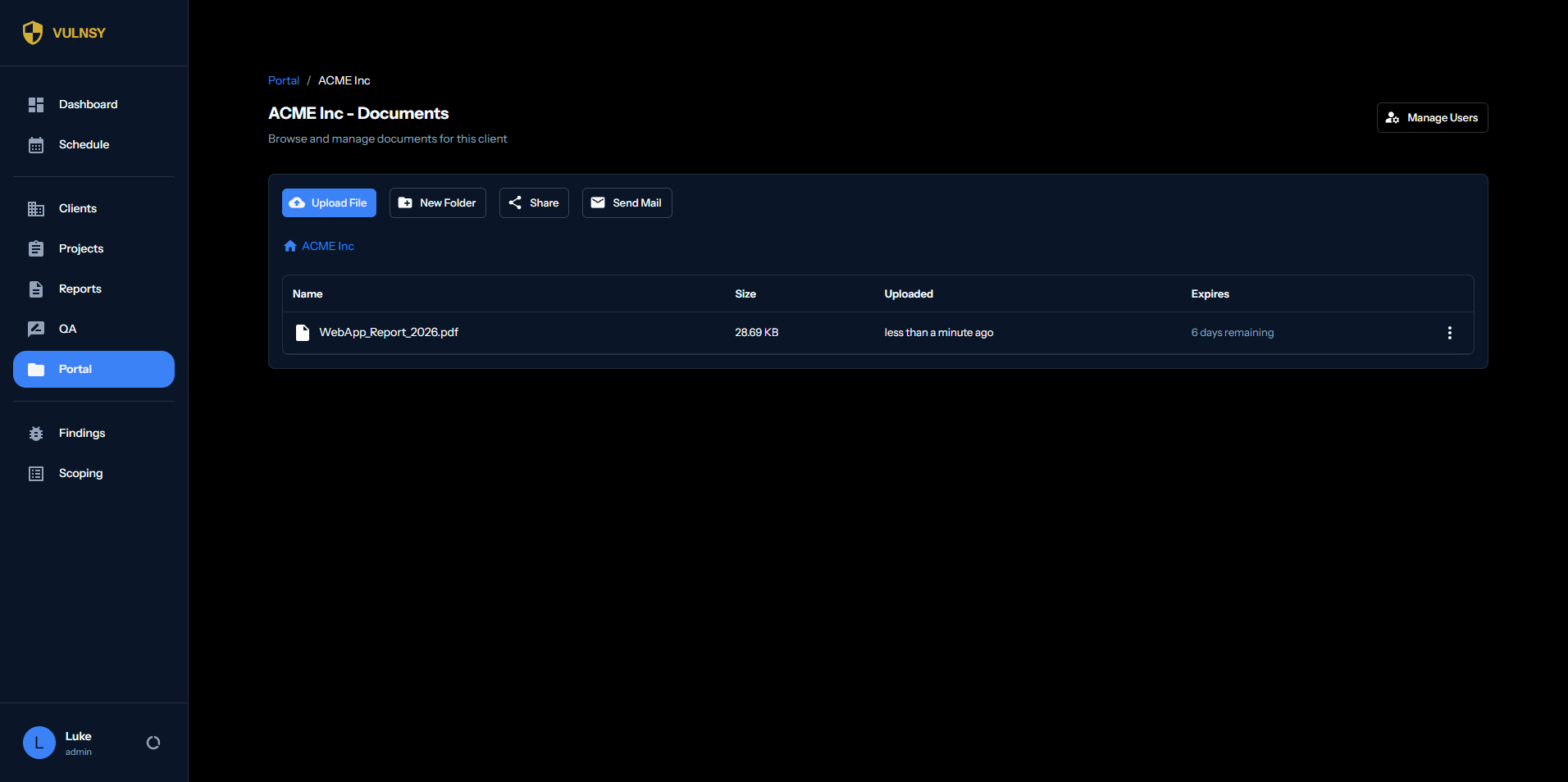Screen dimensions: 1568x782
Task: Click the refresh spinner near Luke's profile
Action: (153, 742)
